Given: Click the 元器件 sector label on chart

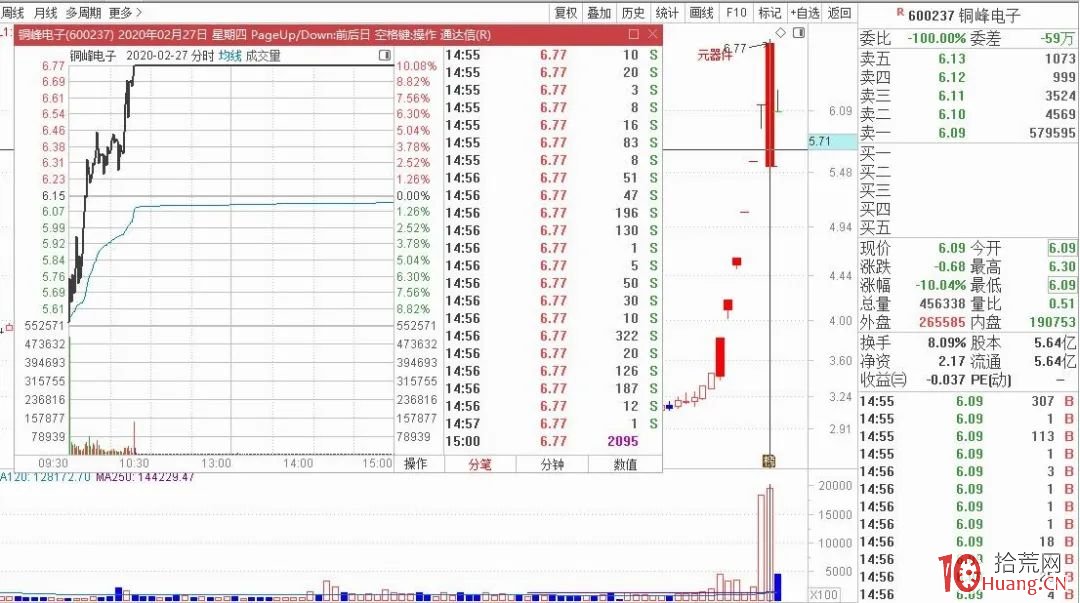Looking at the screenshot, I should (714, 54).
